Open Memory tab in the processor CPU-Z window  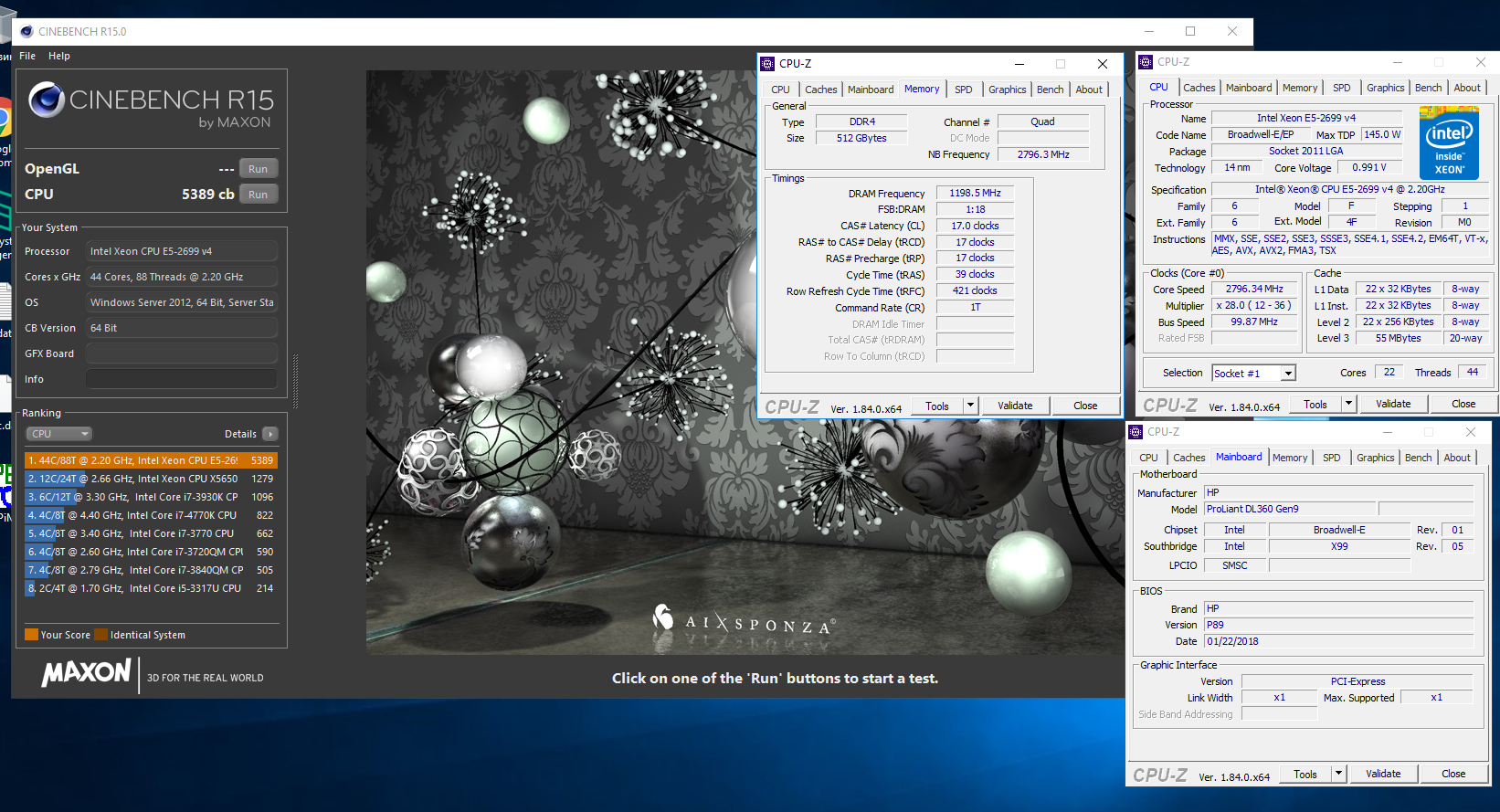1299,88
